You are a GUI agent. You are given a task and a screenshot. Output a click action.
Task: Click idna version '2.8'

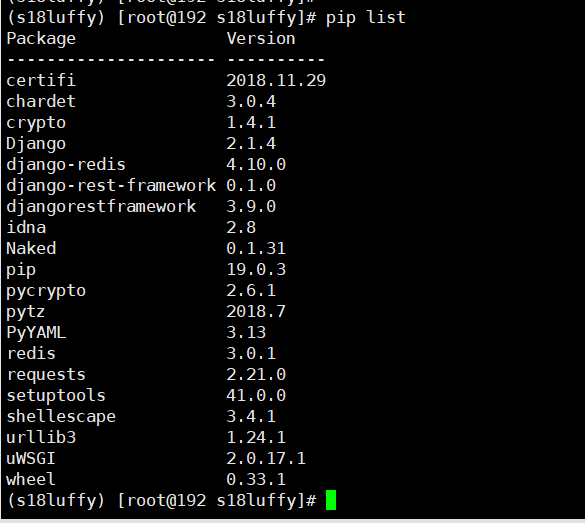tap(241, 227)
